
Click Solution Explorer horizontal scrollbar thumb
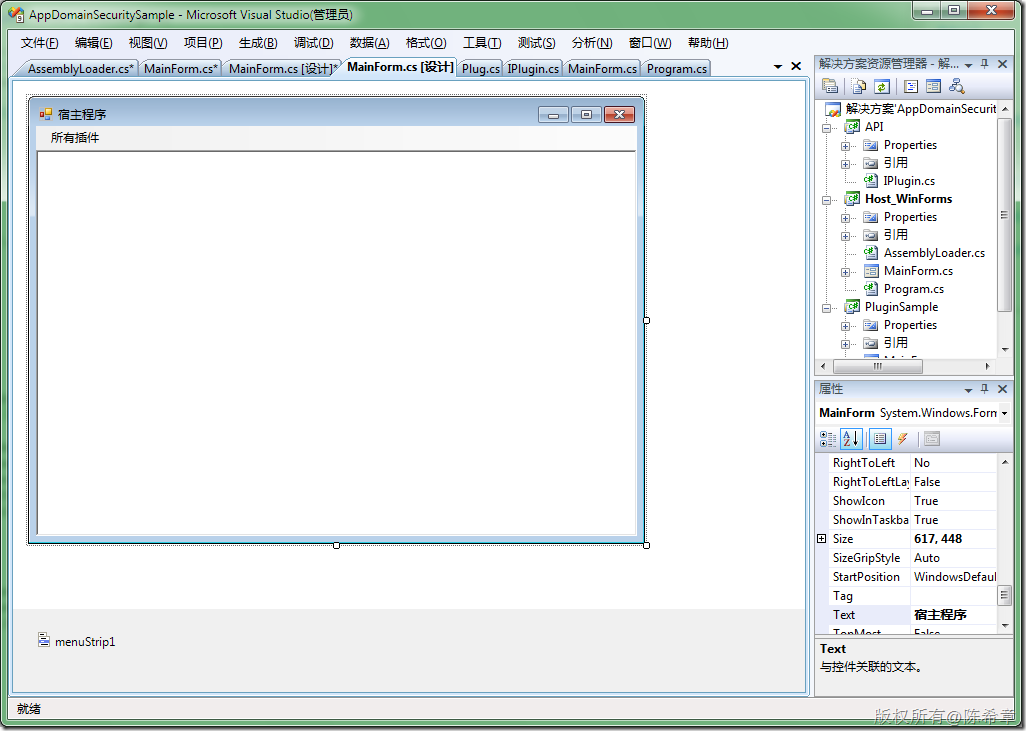pos(877,366)
